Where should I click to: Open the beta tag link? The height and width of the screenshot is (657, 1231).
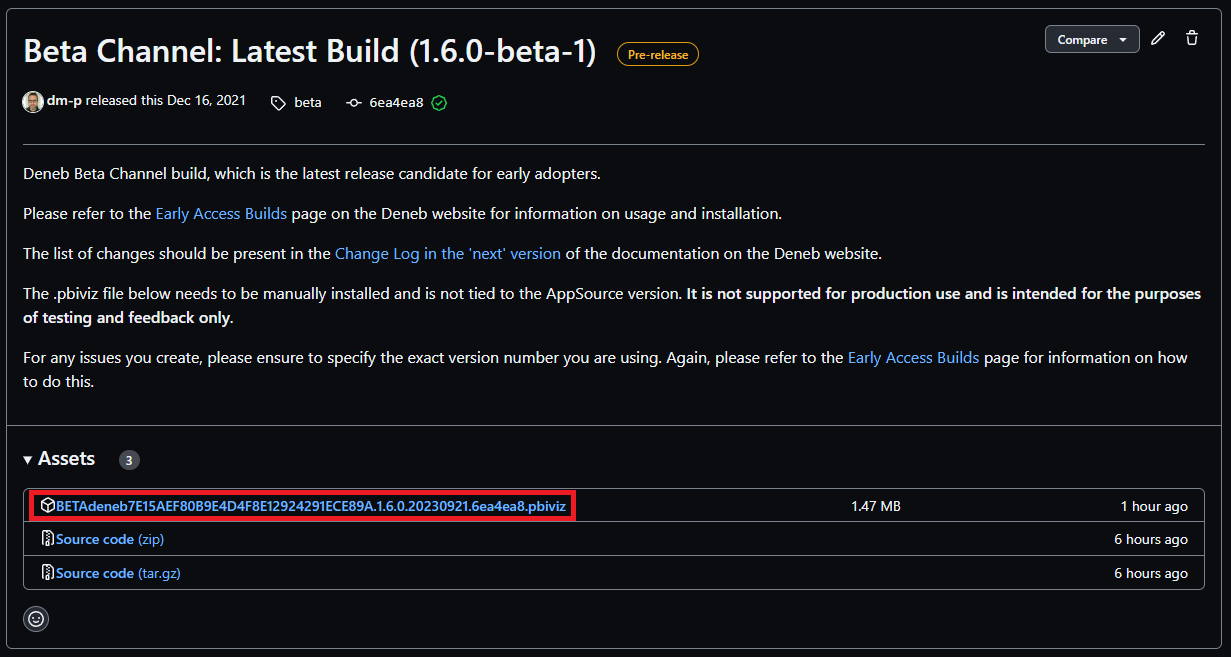[308, 103]
